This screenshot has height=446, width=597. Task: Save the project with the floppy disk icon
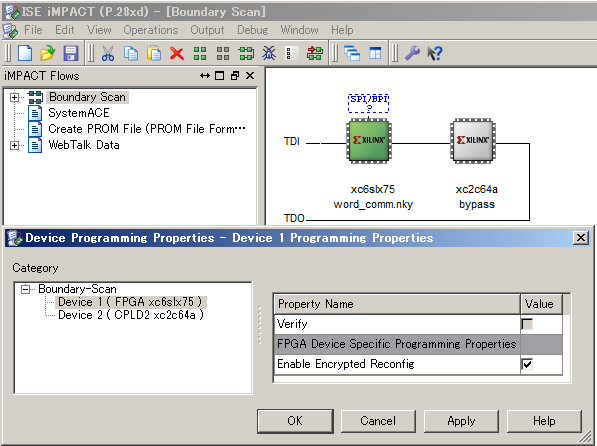71,53
